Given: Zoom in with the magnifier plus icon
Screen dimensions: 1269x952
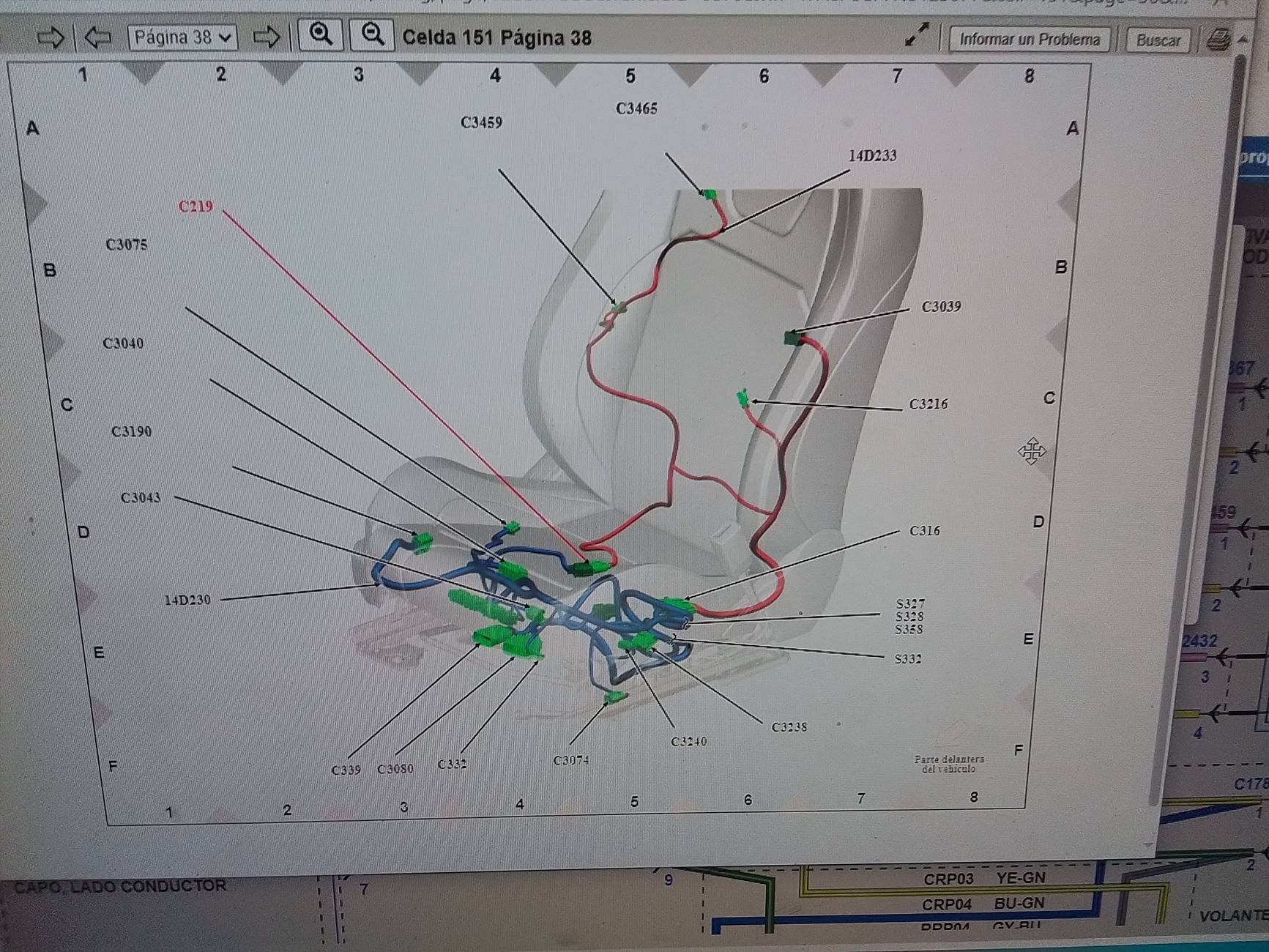Looking at the screenshot, I should (321, 35).
